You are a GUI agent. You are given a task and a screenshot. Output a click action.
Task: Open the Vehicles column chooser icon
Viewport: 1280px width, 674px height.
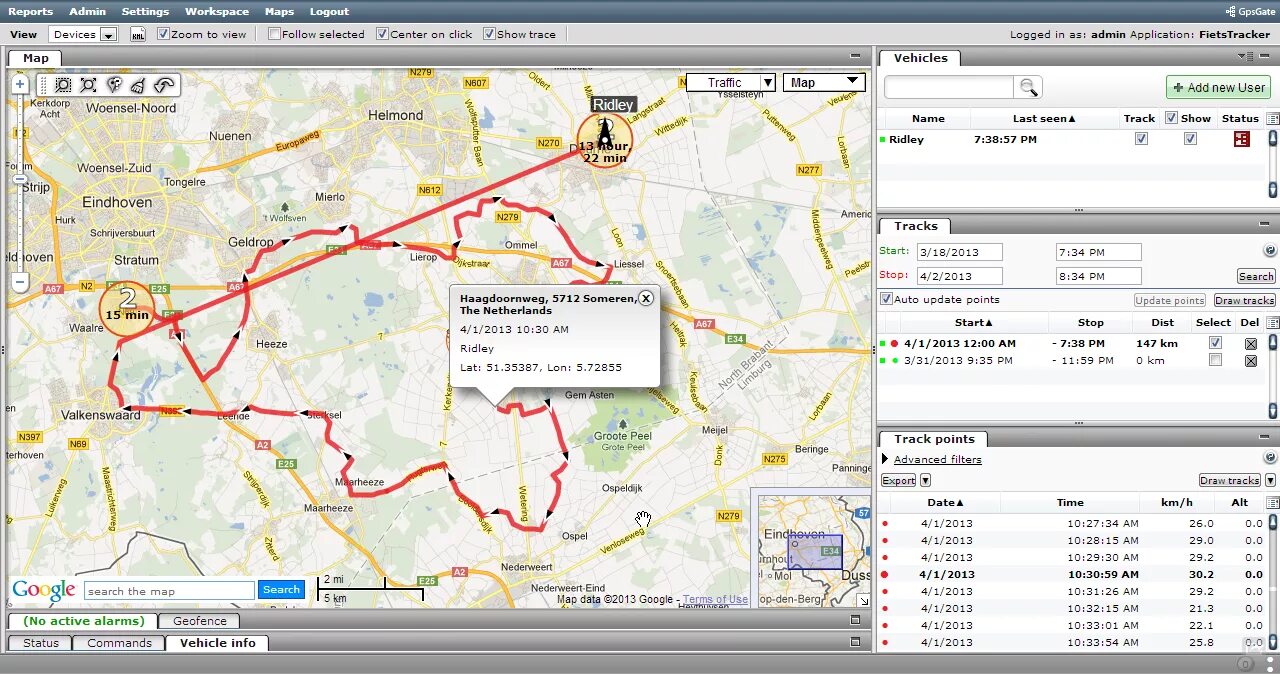click(1272, 118)
